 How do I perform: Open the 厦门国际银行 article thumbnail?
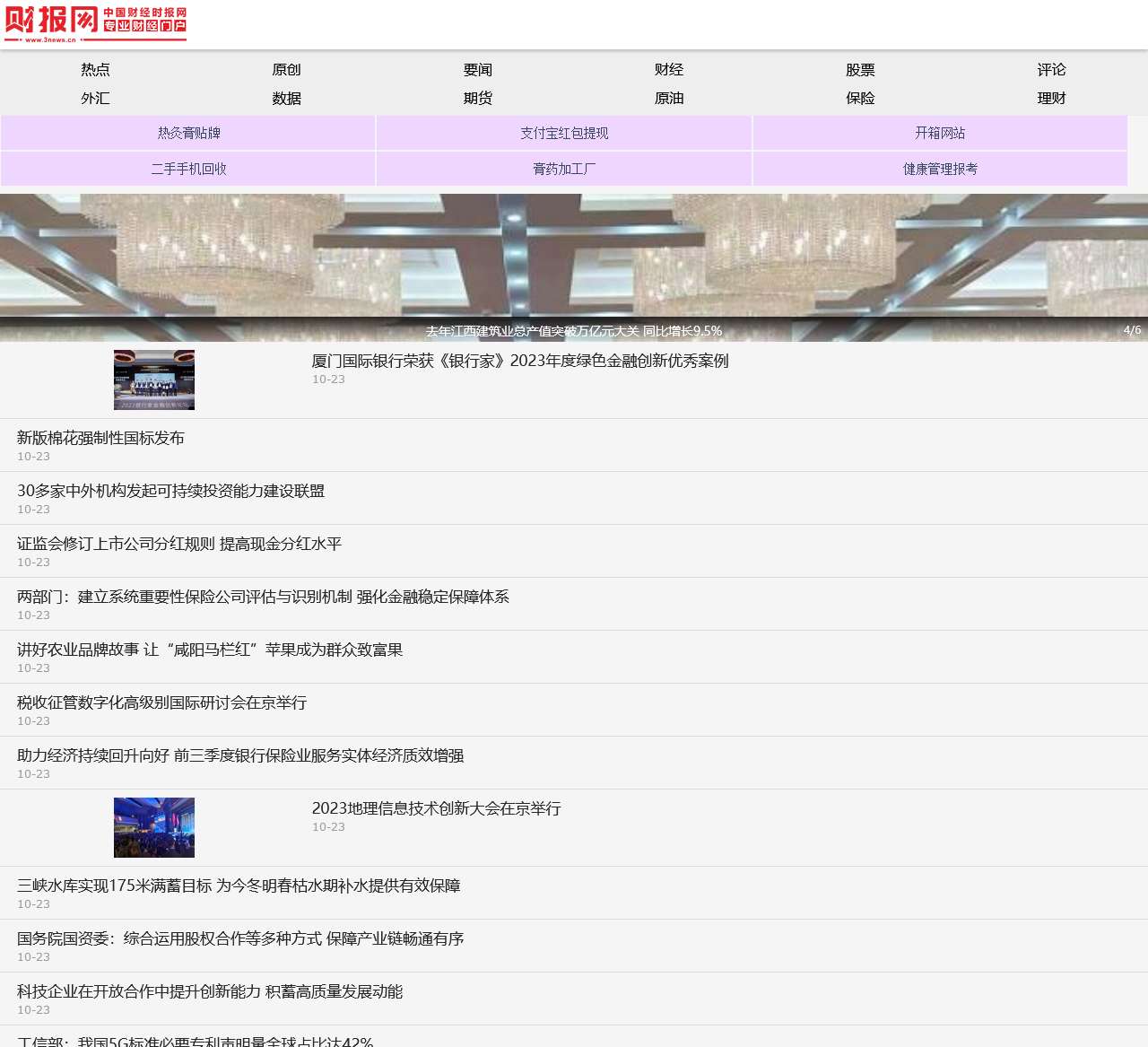154,380
